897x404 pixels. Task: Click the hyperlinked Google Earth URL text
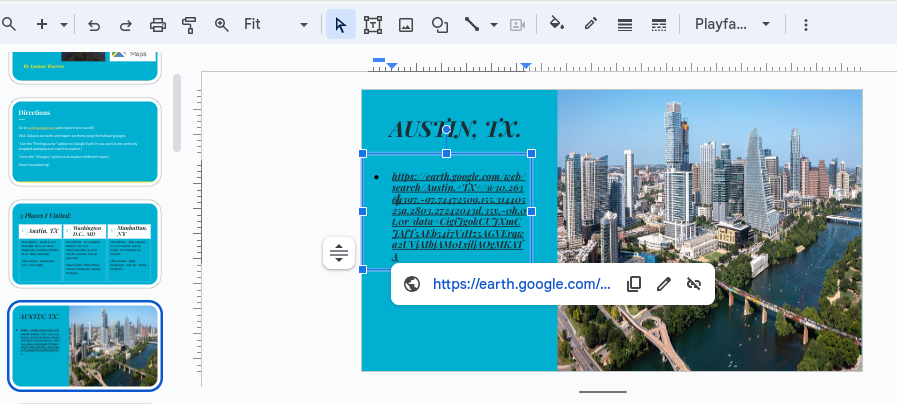coord(458,216)
